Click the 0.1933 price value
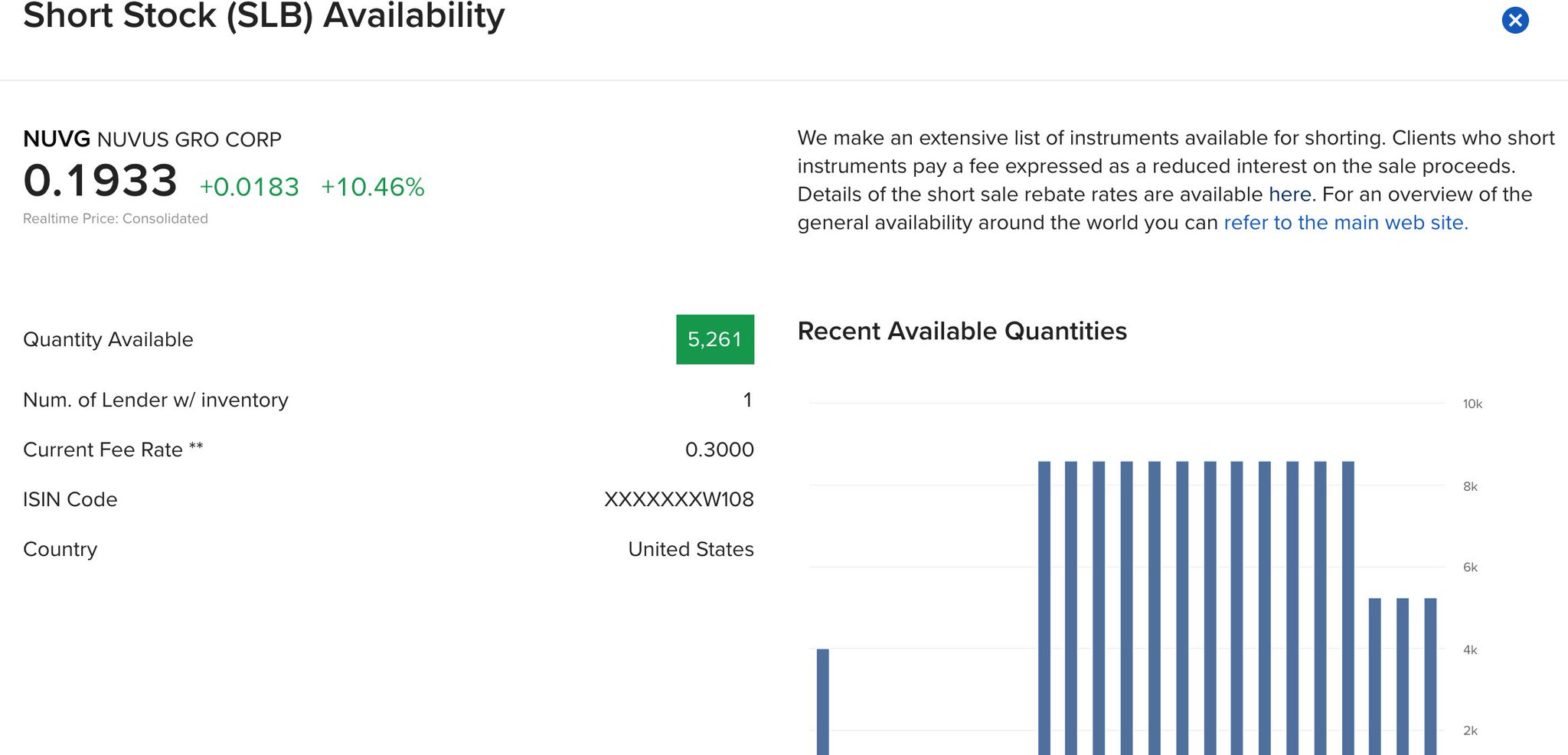1568x755 pixels. pyautogui.click(x=100, y=181)
